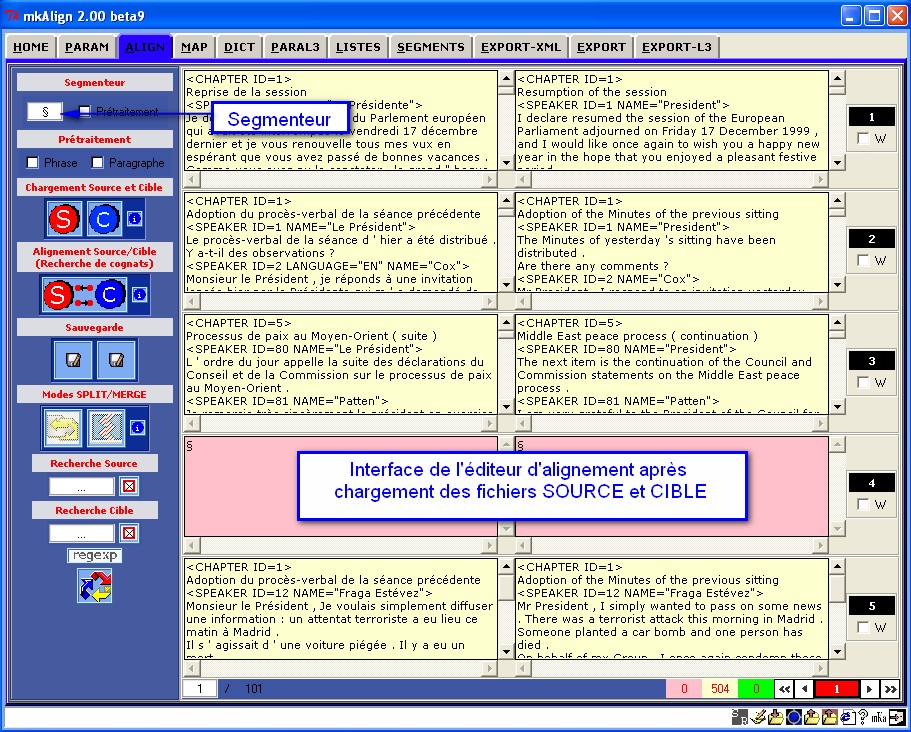911x732 pixels.
Task: Click the page number field showing 1 of 101
Action: (x=199, y=689)
